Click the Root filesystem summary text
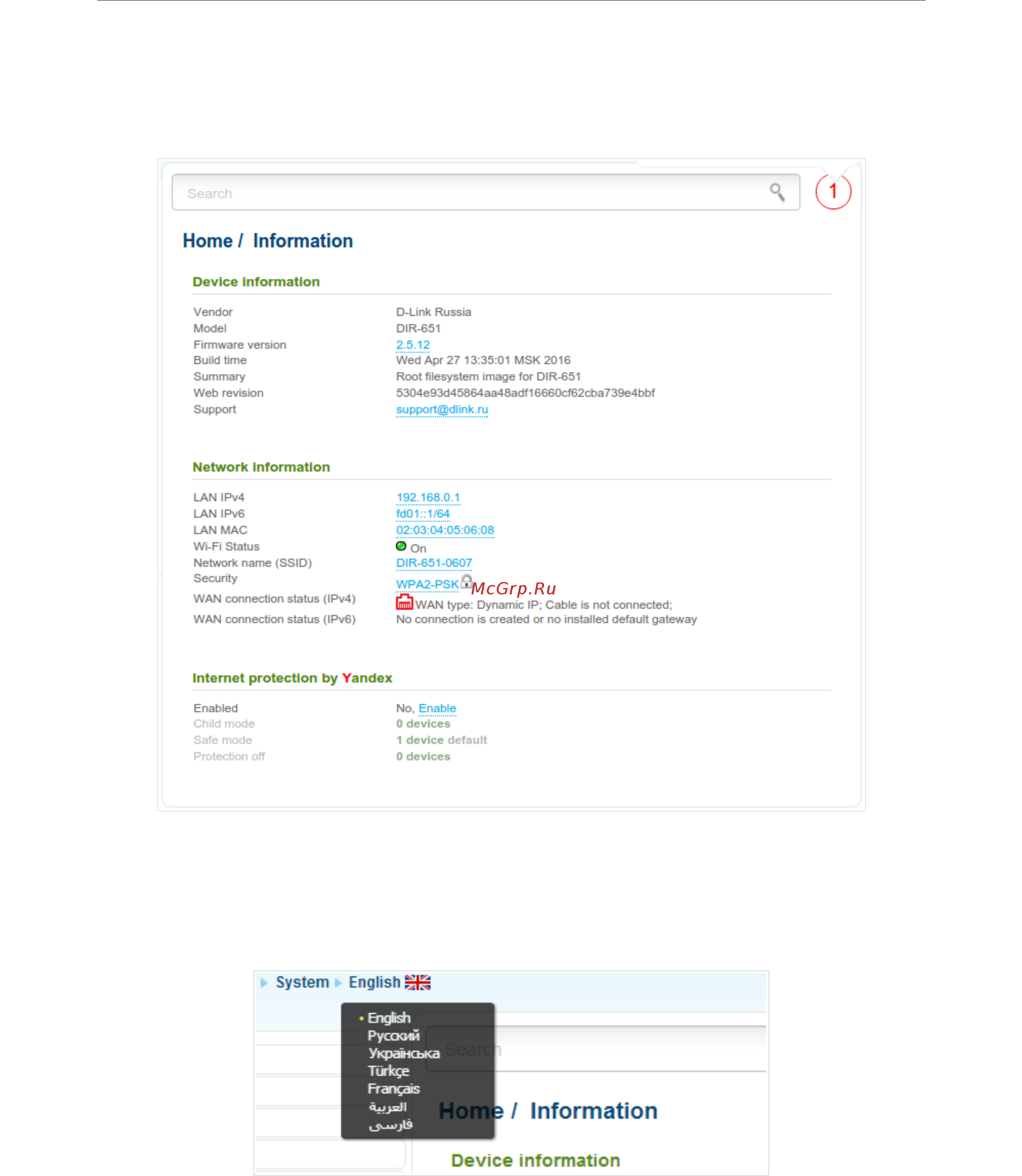1022x1176 pixels. click(x=488, y=377)
